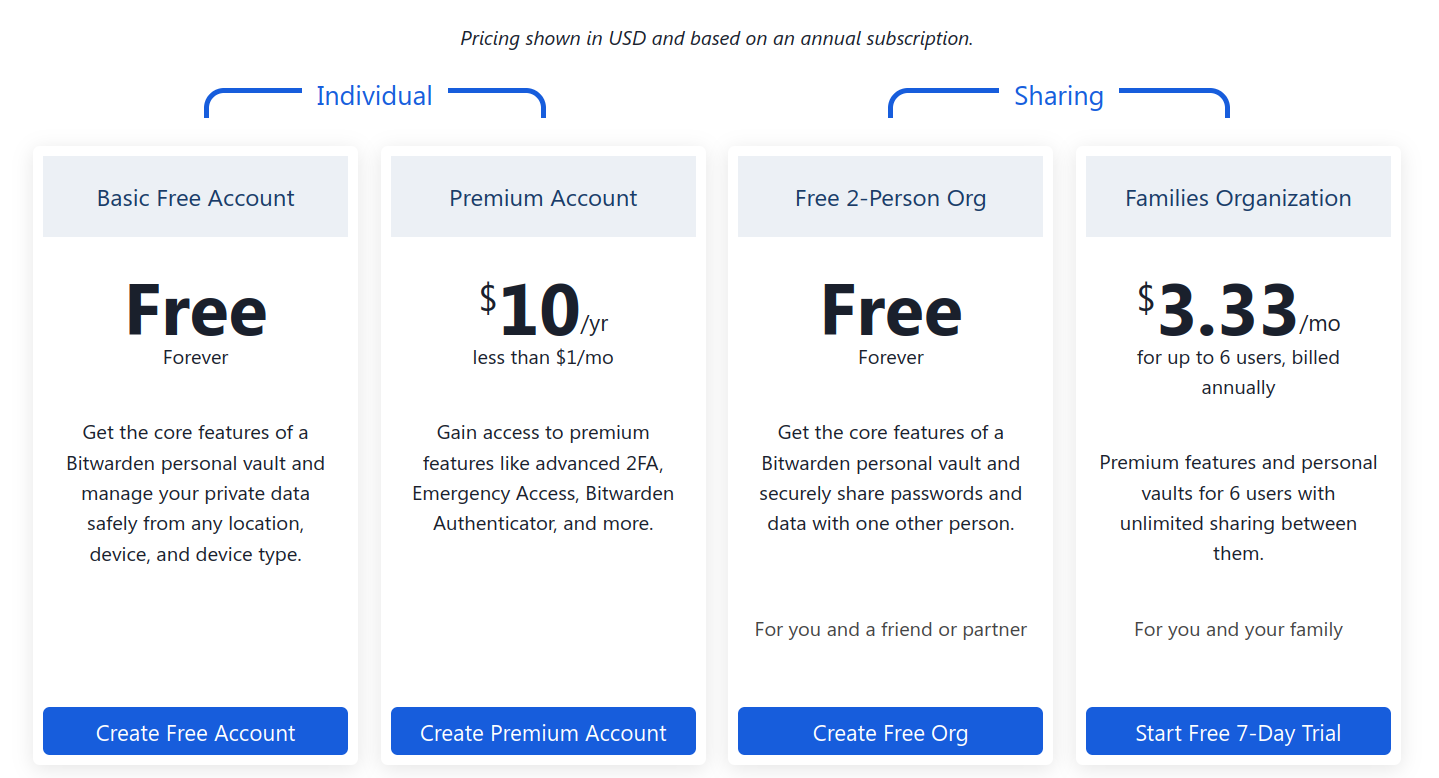Click the Individual group label
Image resolution: width=1439 pixels, height=778 pixels.
(x=374, y=96)
